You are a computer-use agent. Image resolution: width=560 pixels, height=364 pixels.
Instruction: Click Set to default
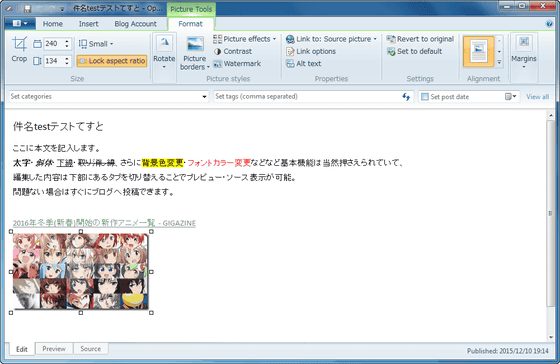[x=414, y=51]
